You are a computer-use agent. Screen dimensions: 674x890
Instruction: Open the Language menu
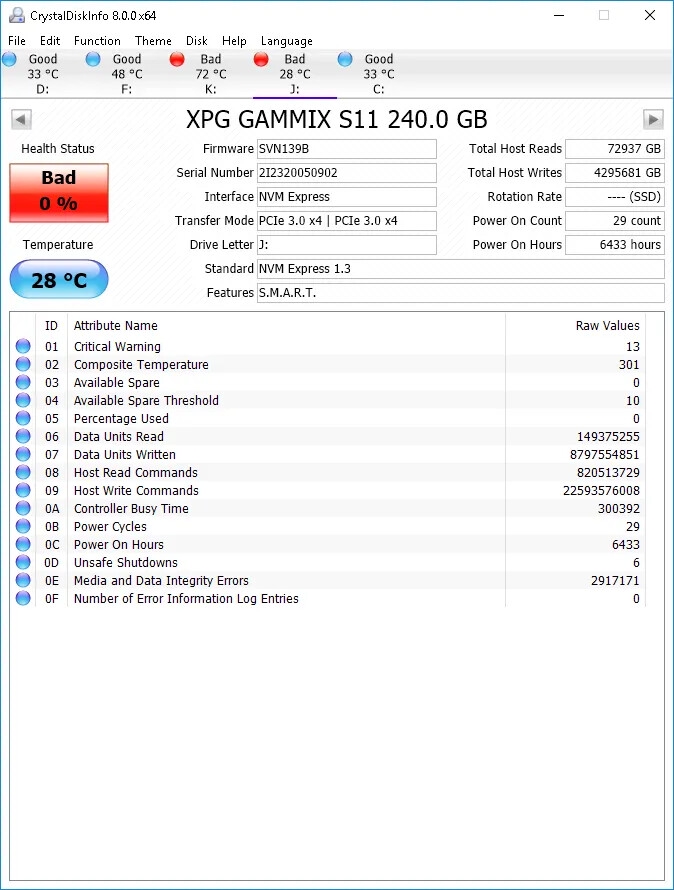(x=287, y=41)
